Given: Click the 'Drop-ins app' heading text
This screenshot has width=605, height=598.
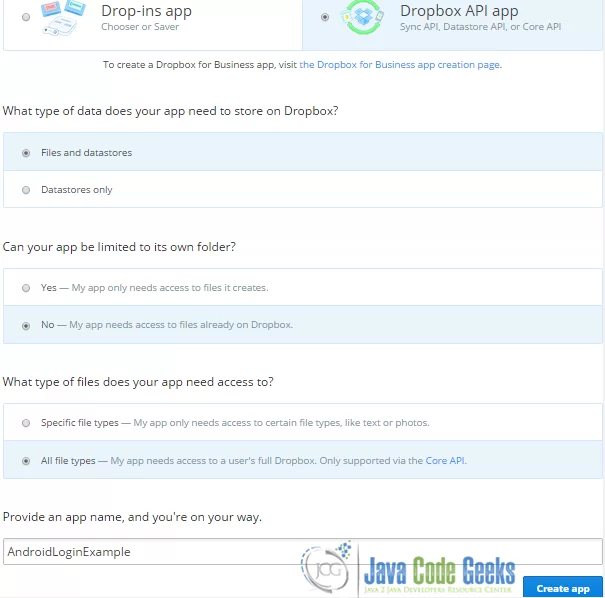Looking at the screenshot, I should pyautogui.click(x=147, y=11).
